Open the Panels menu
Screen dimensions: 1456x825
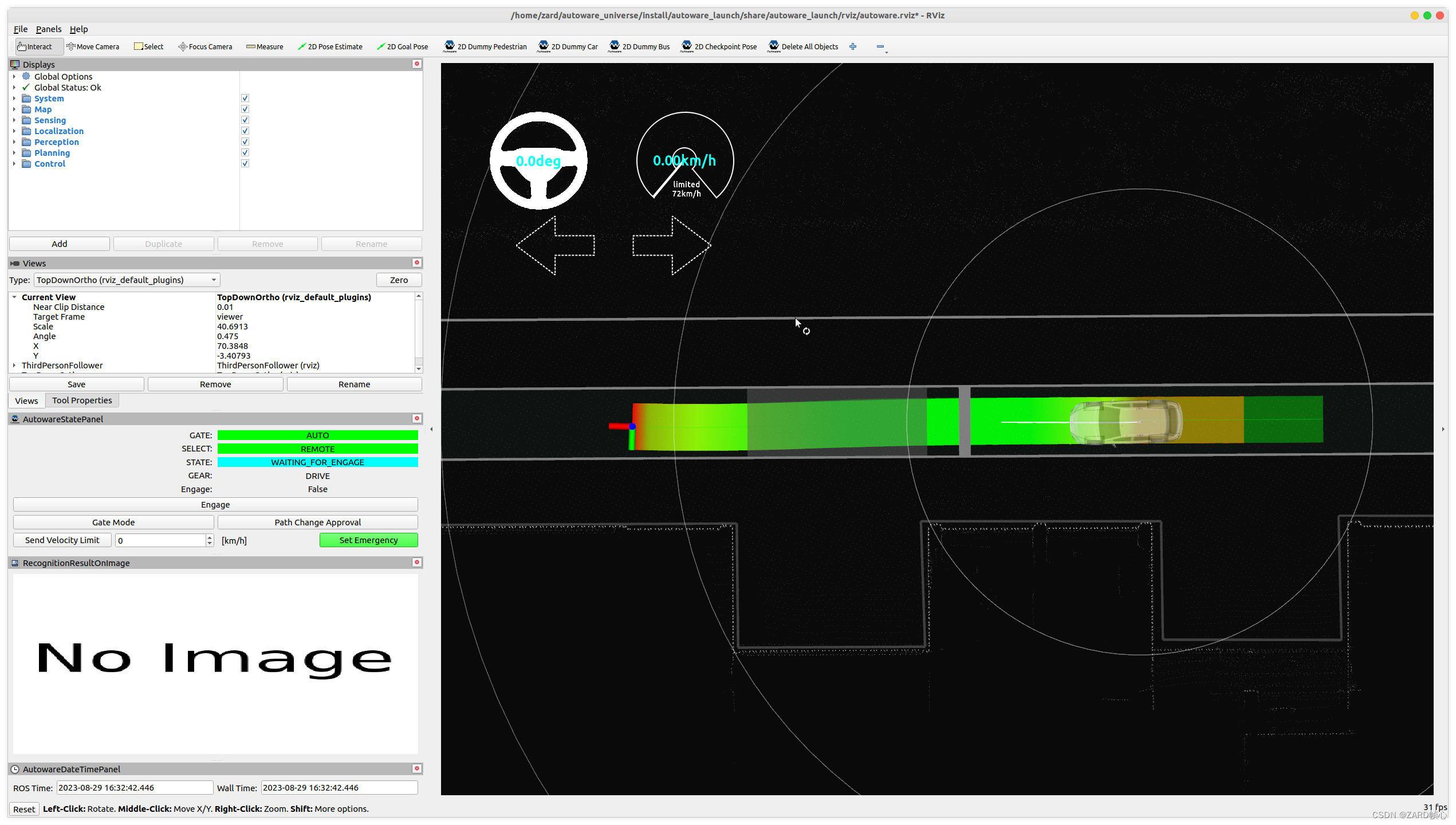[48, 29]
